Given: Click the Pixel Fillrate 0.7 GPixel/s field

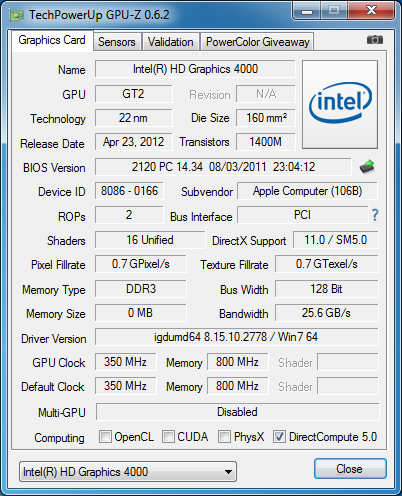Looking at the screenshot, I should (x=141, y=264).
